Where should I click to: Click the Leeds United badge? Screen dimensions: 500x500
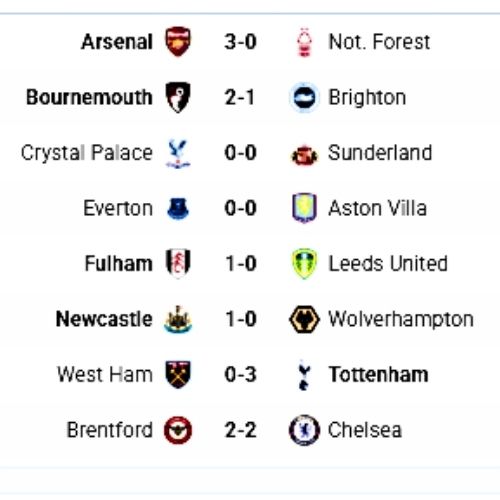tap(304, 263)
